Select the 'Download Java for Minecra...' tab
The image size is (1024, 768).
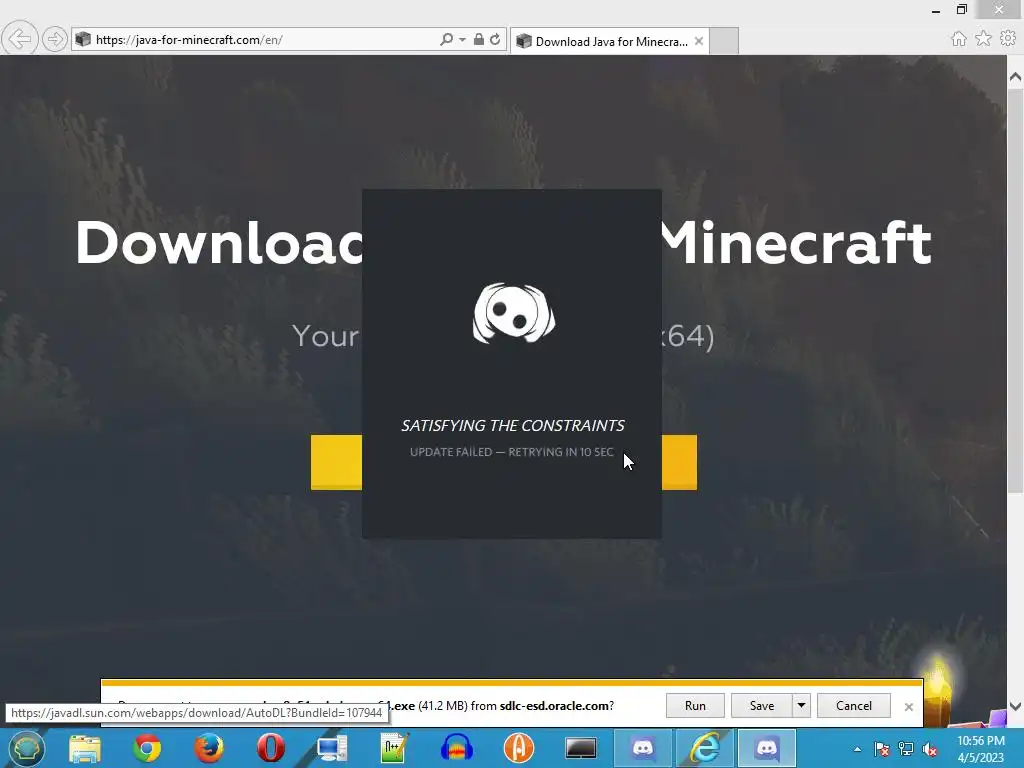[x=610, y=41]
